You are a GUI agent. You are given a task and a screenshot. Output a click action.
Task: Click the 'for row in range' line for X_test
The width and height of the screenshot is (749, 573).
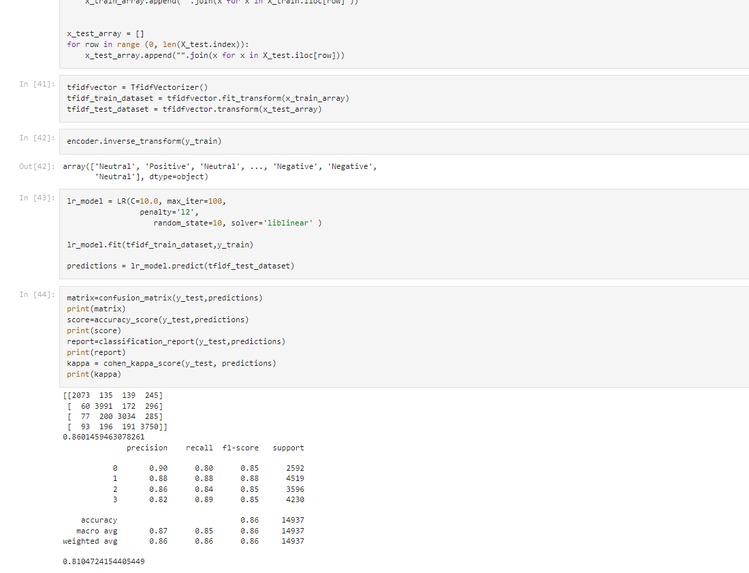pos(158,44)
